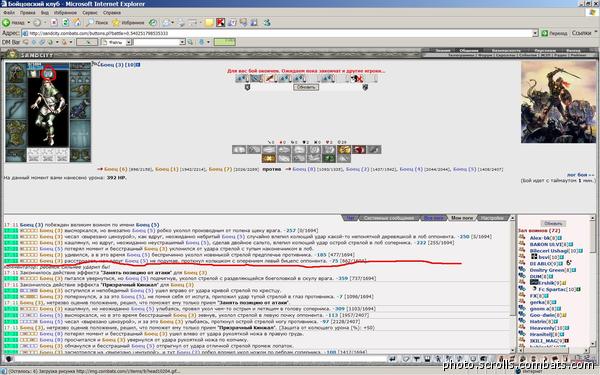The image size is (600, 375).
Task: Open player Alex-bk in warriors list
Action: click(540, 238)
